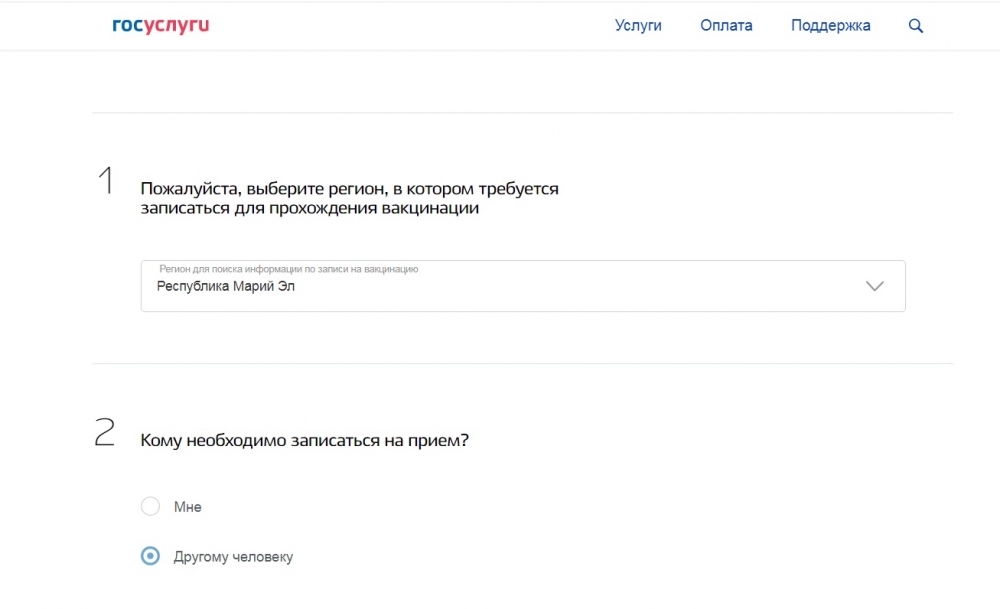This screenshot has height=609, width=1000.
Task: Open search via the magnifying glass icon
Action: tap(915, 26)
